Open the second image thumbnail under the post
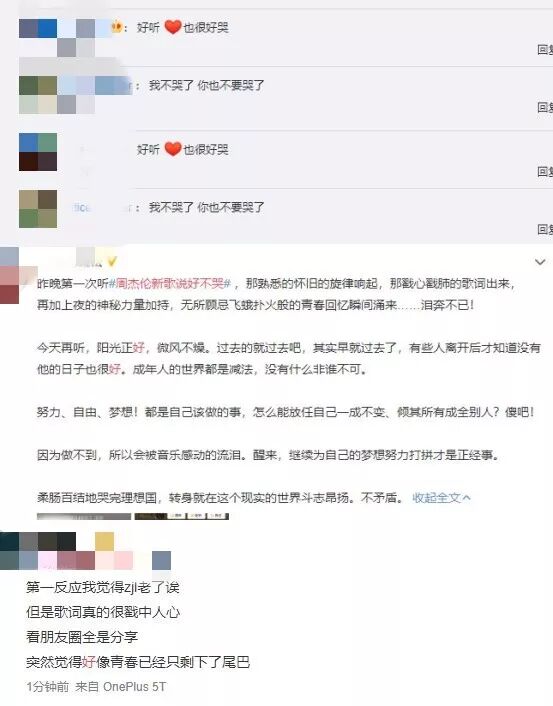 [x=181, y=516]
